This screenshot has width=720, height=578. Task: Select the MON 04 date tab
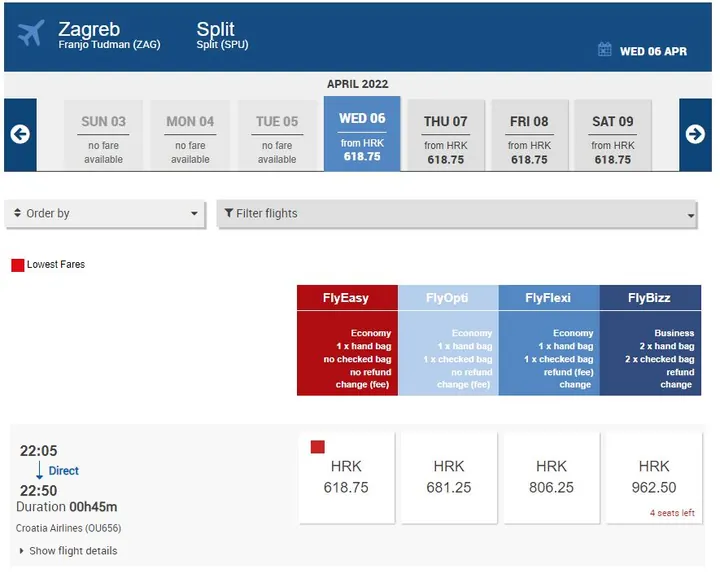(190, 135)
